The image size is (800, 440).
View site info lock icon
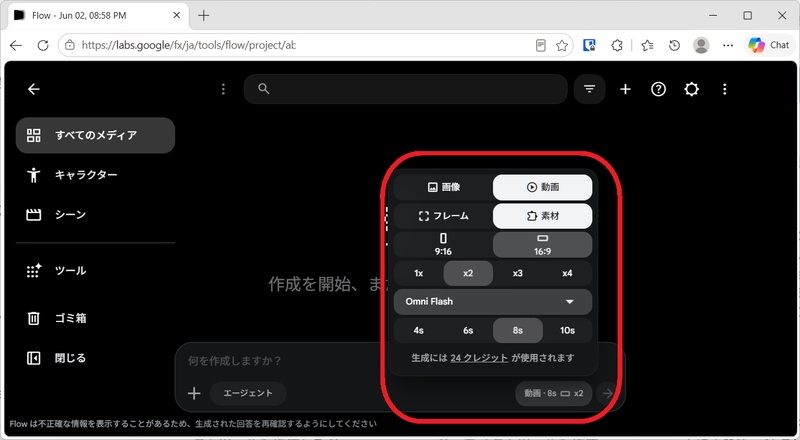pos(70,45)
